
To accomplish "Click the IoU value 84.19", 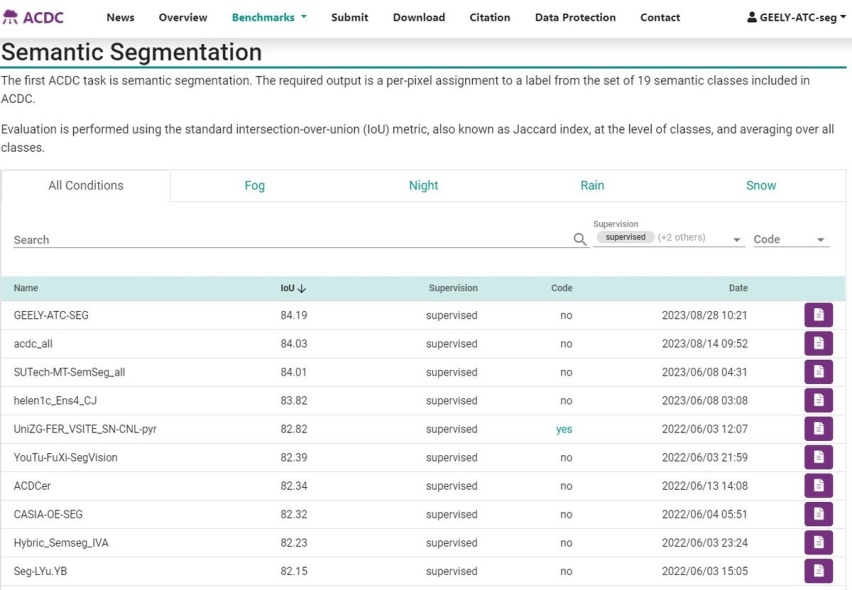I will (294, 315).
